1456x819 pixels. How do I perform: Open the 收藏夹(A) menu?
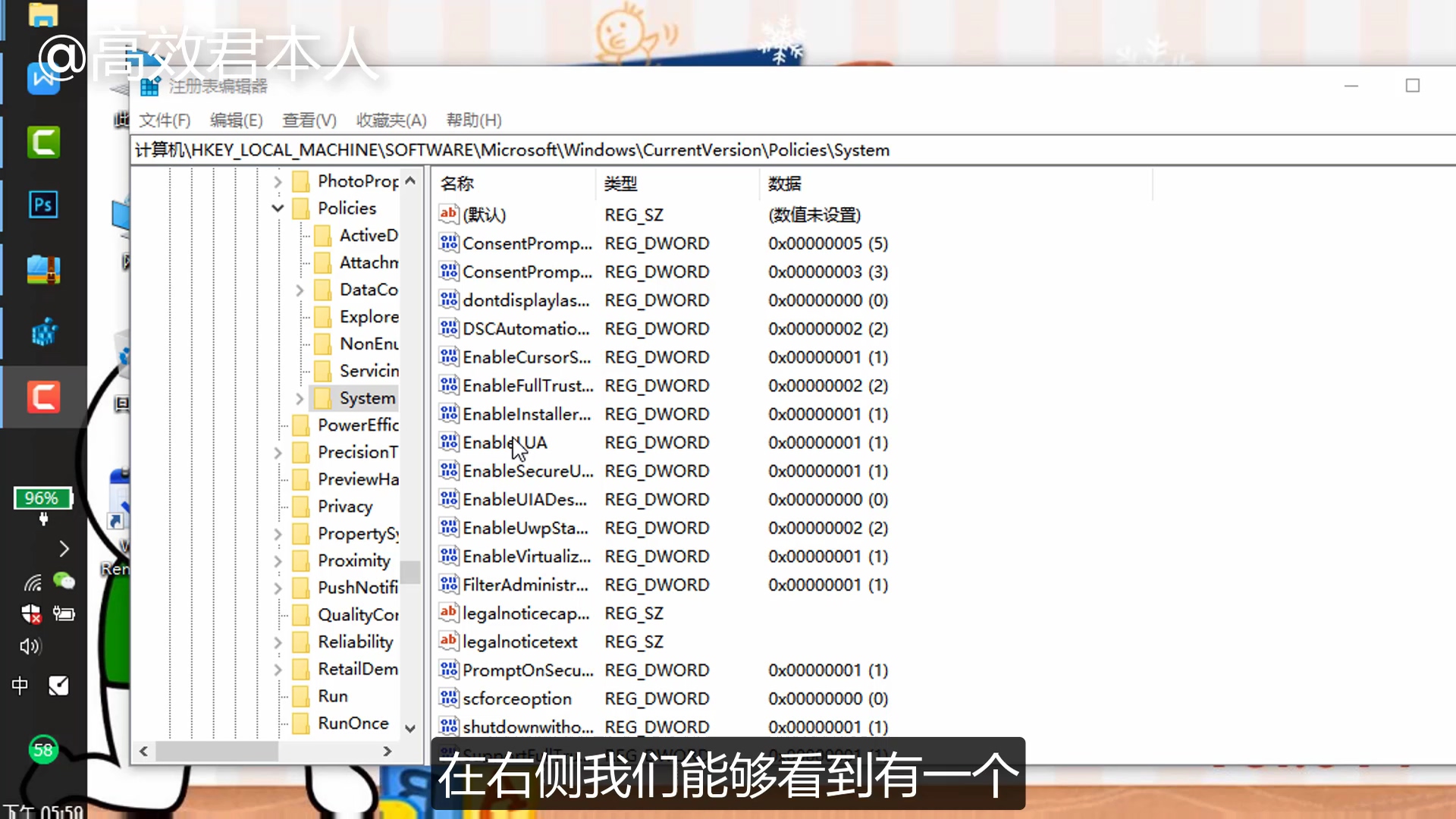pyautogui.click(x=391, y=120)
